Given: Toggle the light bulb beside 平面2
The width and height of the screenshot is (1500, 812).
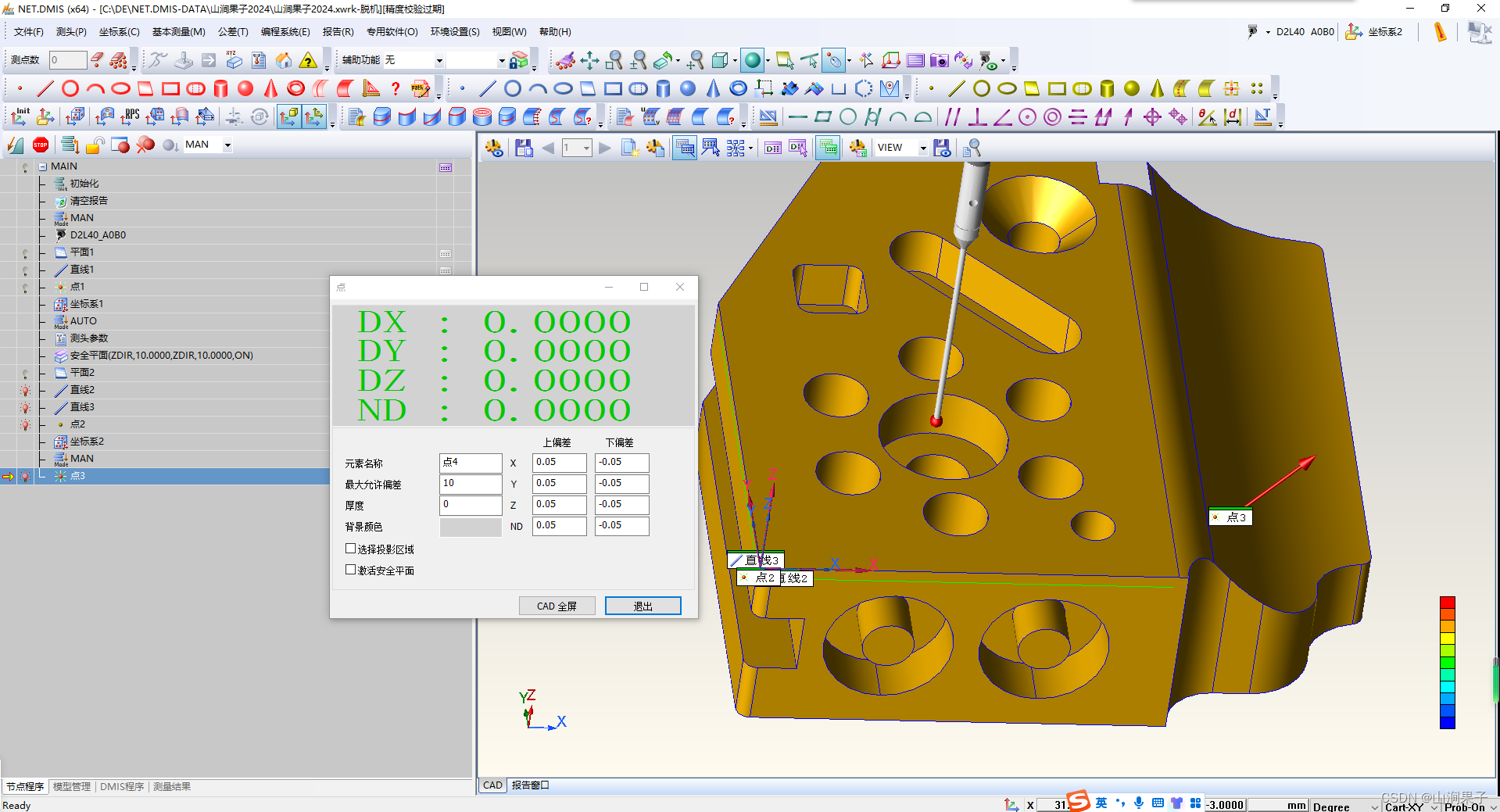Looking at the screenshot, I should [25, 374].
